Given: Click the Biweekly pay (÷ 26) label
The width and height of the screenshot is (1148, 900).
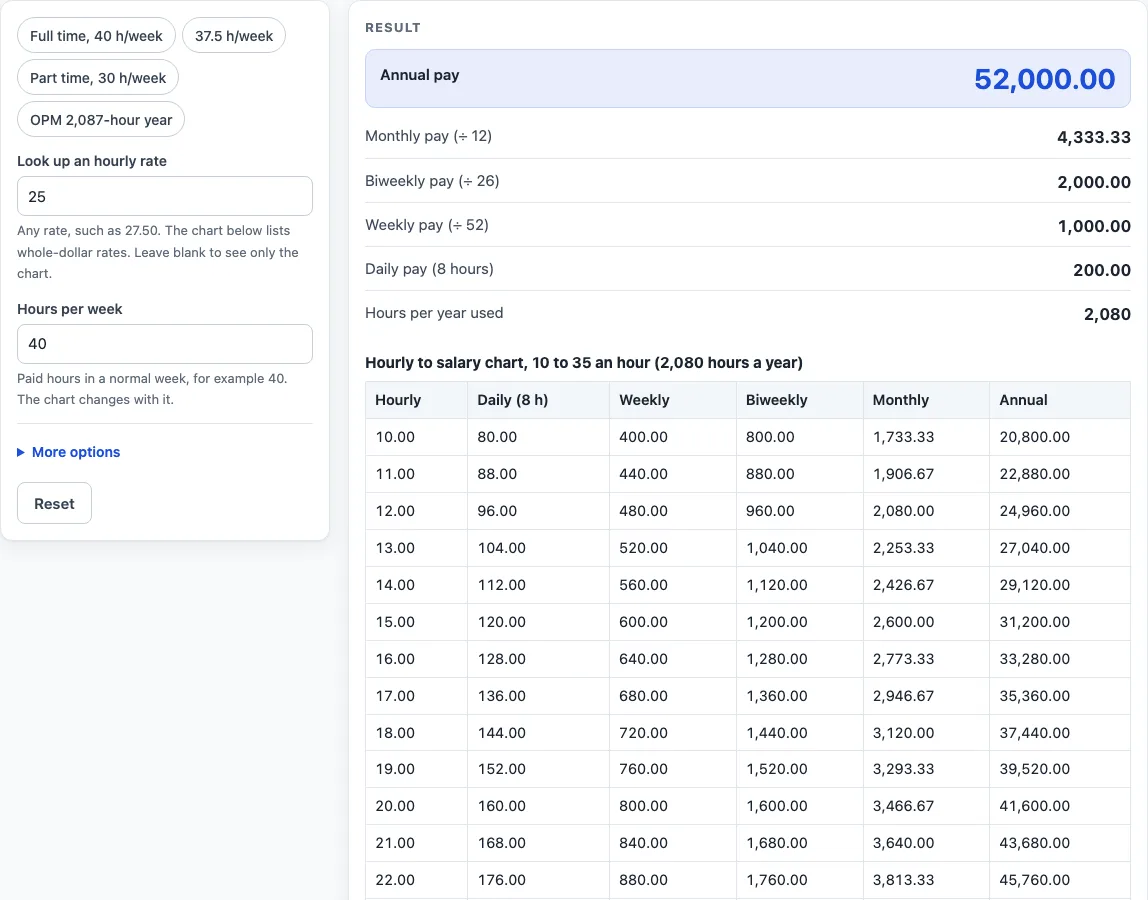Looking at the screenshot, I should [432, 181].
